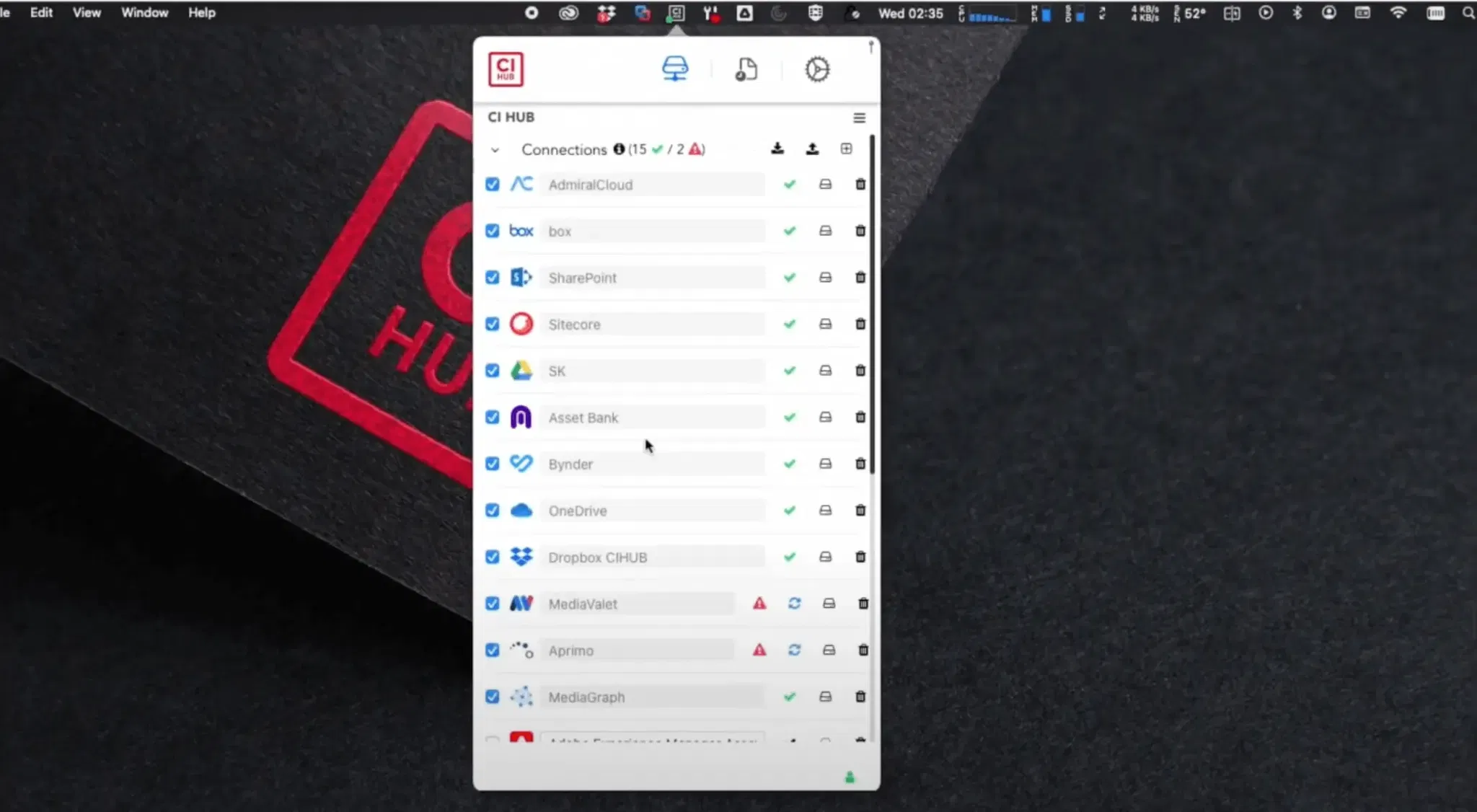Click the drive icon for AdmiralCloud

[x=826, y=185]
